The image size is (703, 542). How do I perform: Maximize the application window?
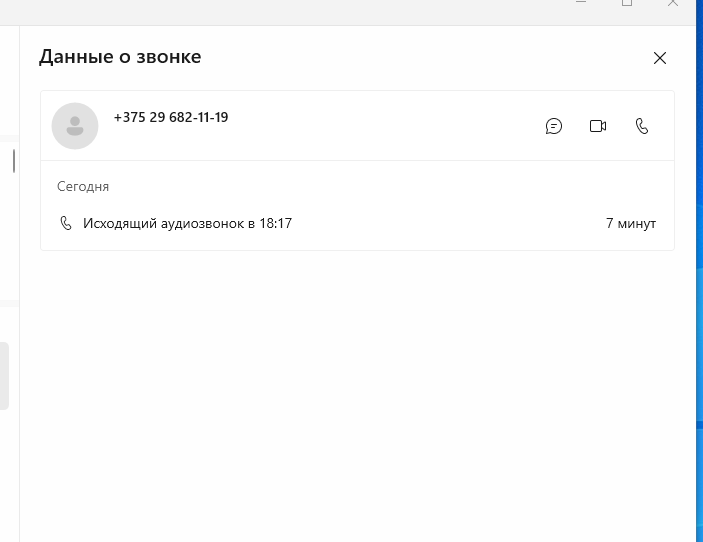pyautogui.click(x=627, y=3)
